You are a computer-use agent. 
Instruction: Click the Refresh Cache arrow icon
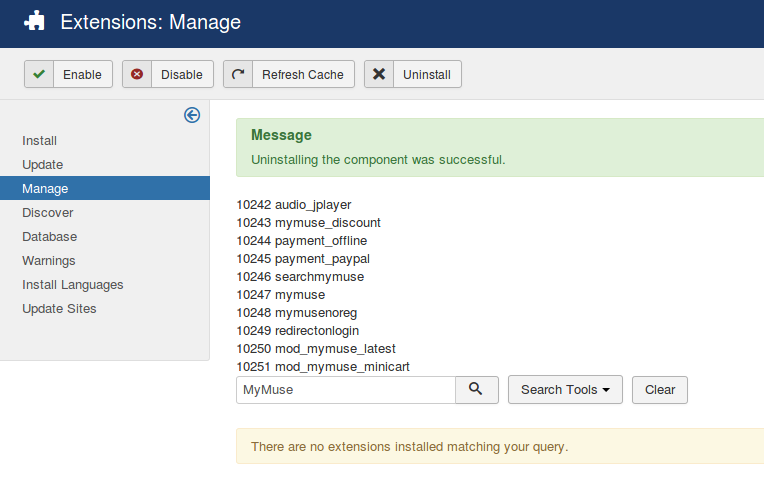click(x=238, y=75)
